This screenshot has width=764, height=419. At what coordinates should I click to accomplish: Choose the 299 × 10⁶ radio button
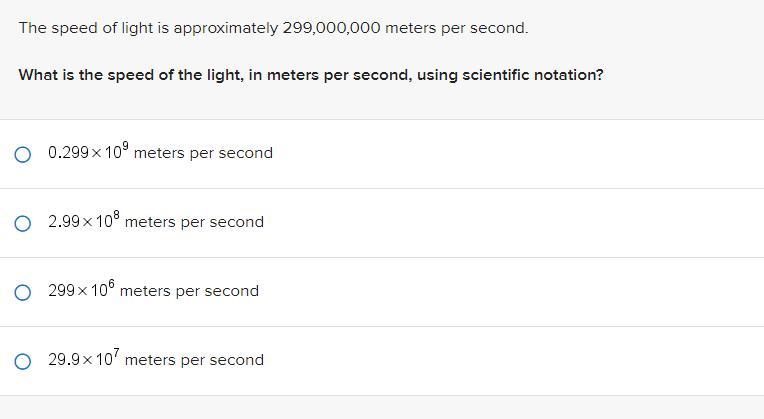point(23,292)
